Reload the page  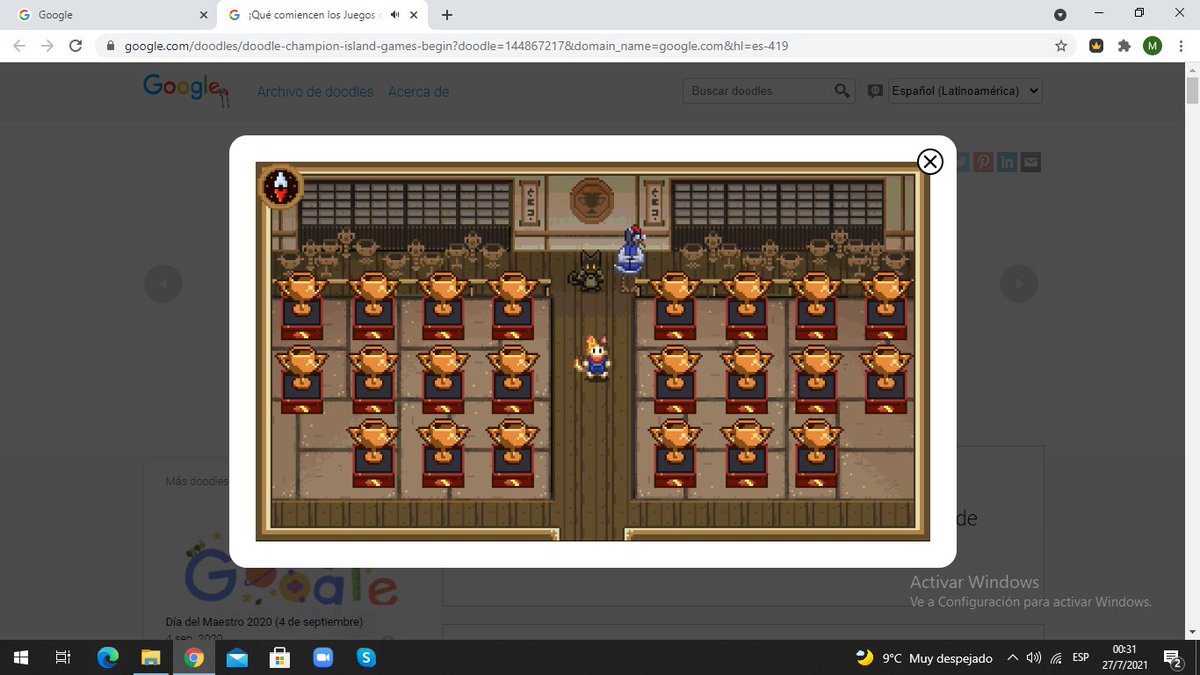(x=75, y=46)
